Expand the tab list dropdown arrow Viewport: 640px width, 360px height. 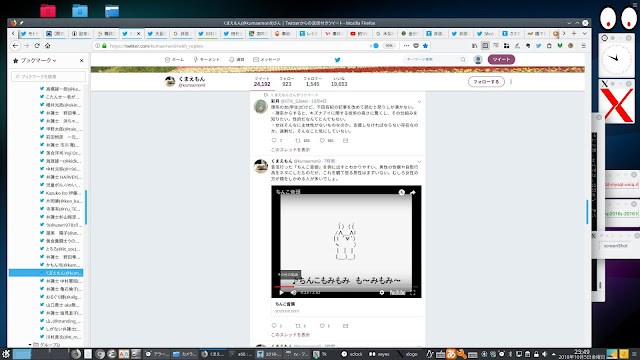[x=584, y=33]
